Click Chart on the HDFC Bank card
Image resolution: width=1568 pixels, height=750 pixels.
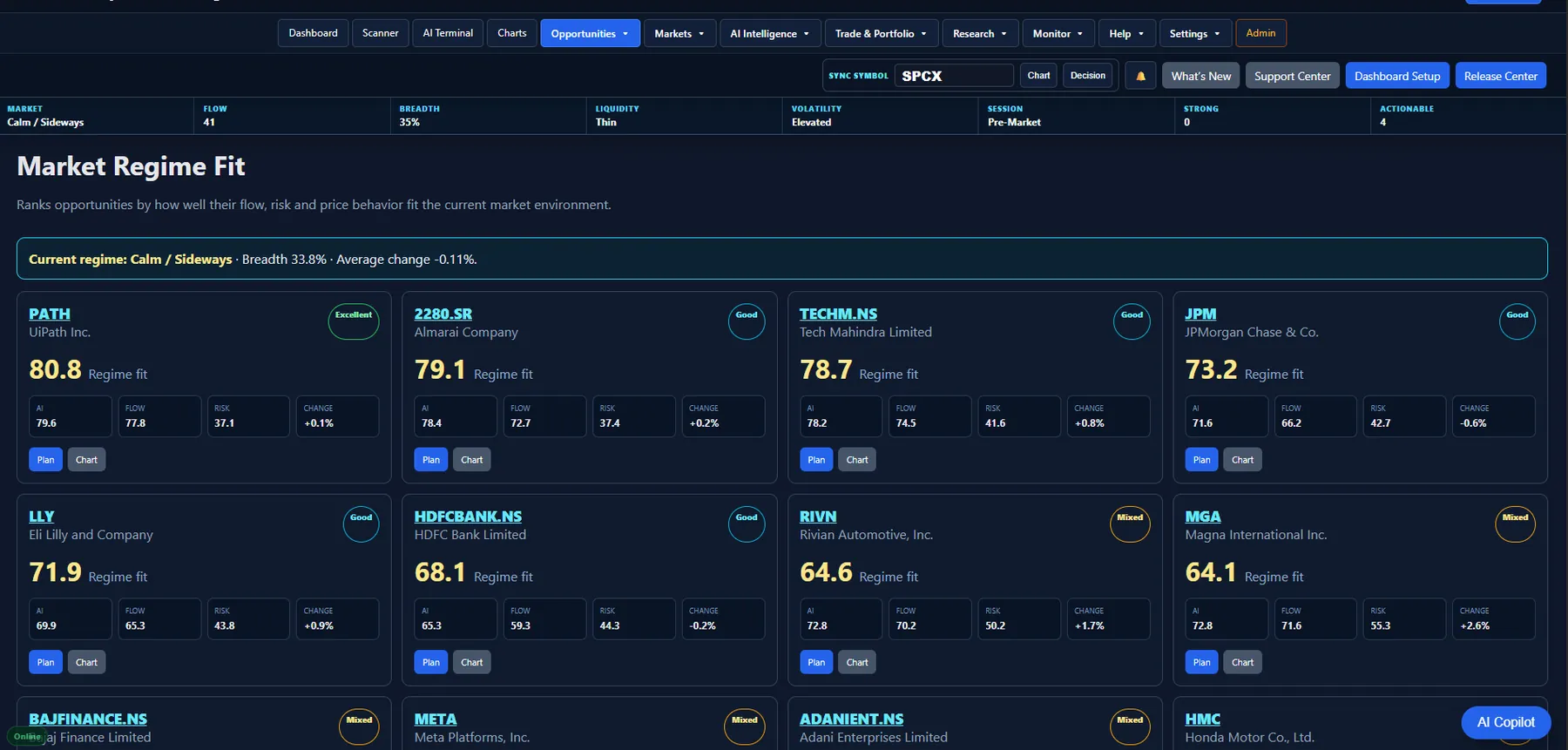(x=471, y=662)
